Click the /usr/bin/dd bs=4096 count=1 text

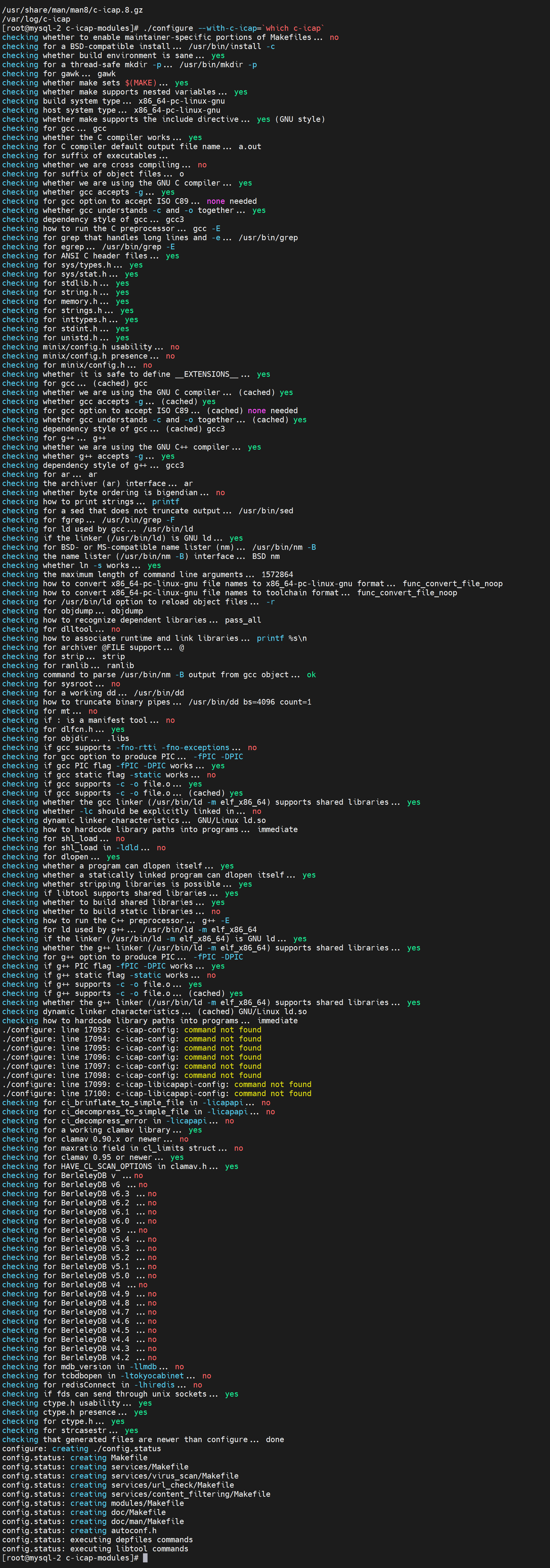pyautogui.click(x=250, y=702)
